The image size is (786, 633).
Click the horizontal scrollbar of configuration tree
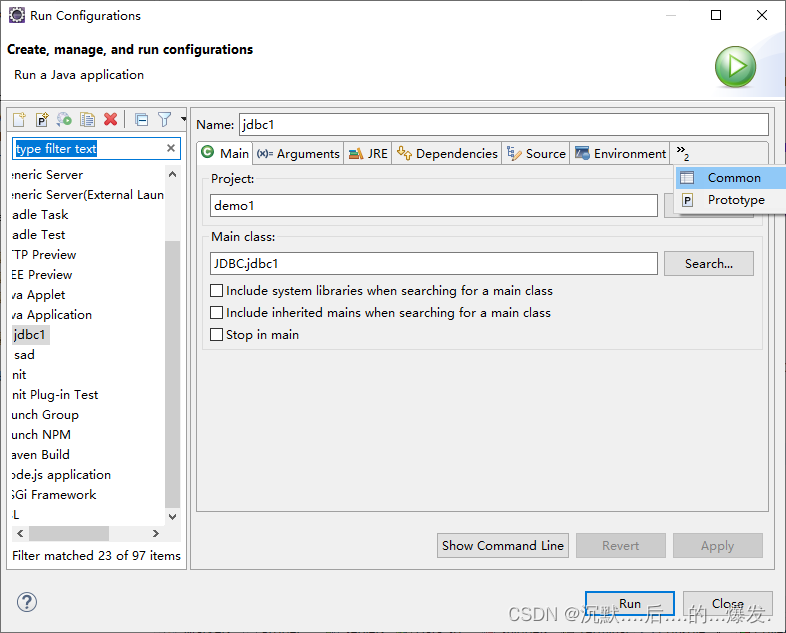coord(88,533)
